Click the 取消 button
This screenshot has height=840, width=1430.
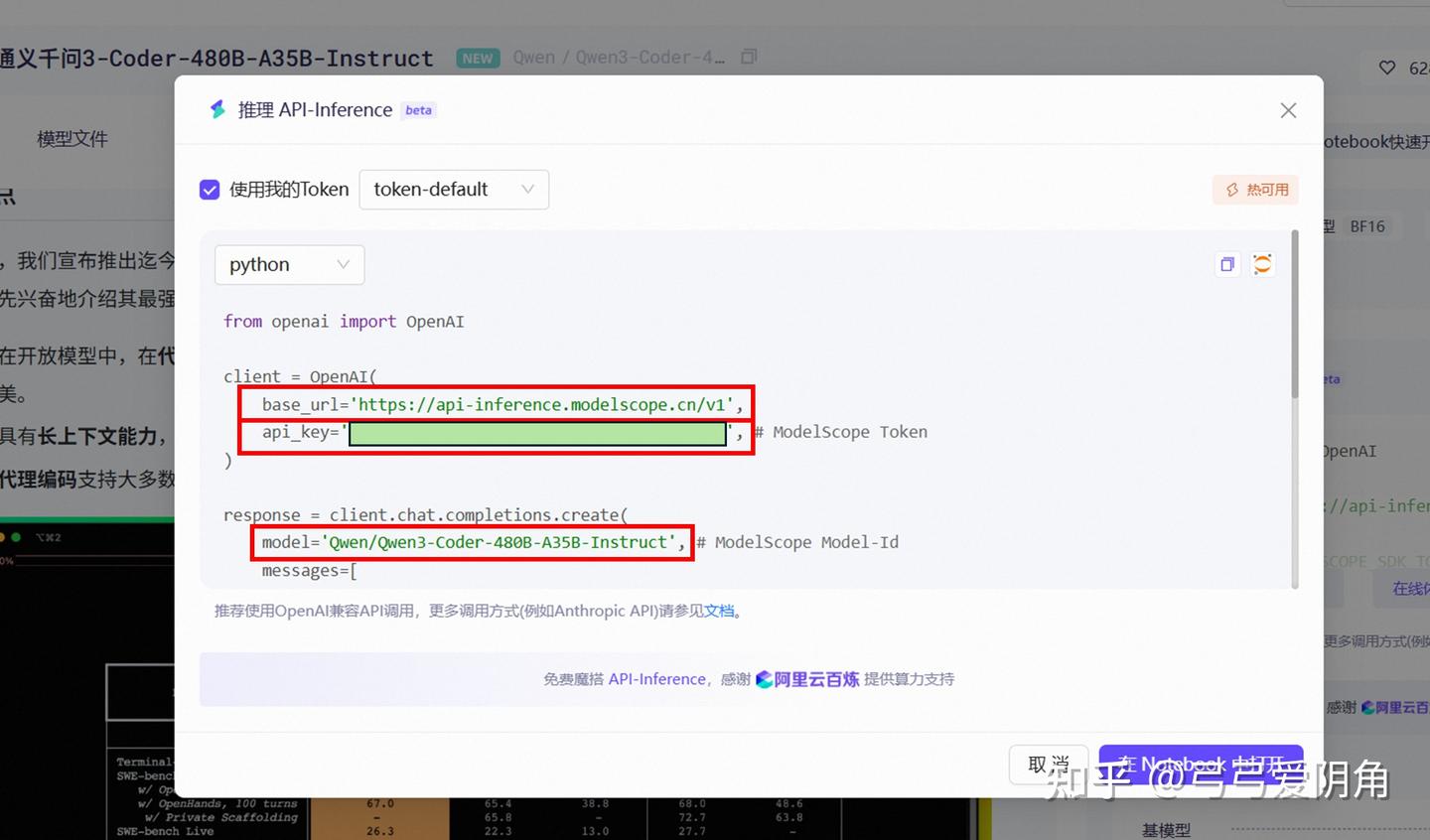1048,764
